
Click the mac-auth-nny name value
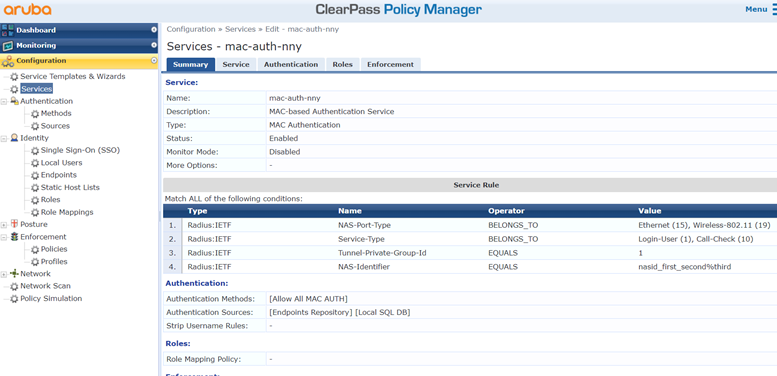point(295,98)
